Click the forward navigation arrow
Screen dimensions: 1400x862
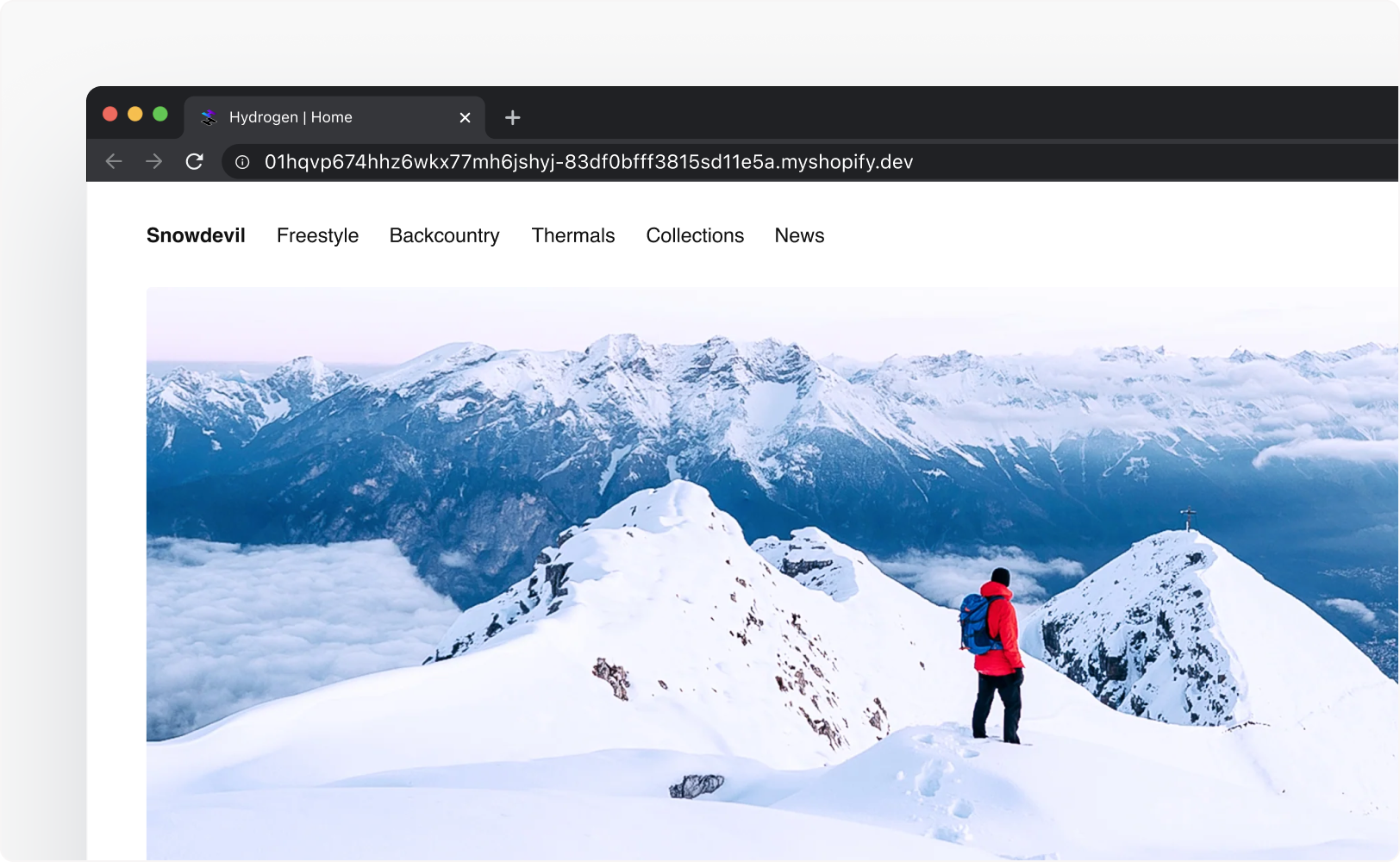pyautogui.click(x=153, y=161)
